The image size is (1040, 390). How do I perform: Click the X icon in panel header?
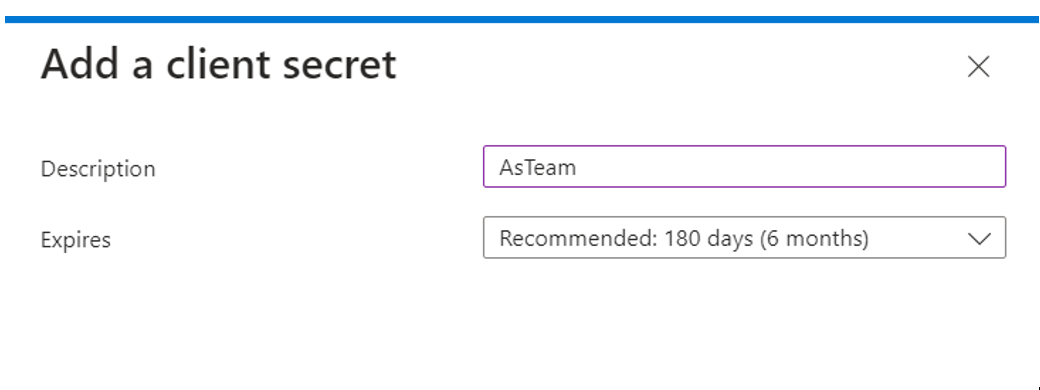[x=978, y=66]
